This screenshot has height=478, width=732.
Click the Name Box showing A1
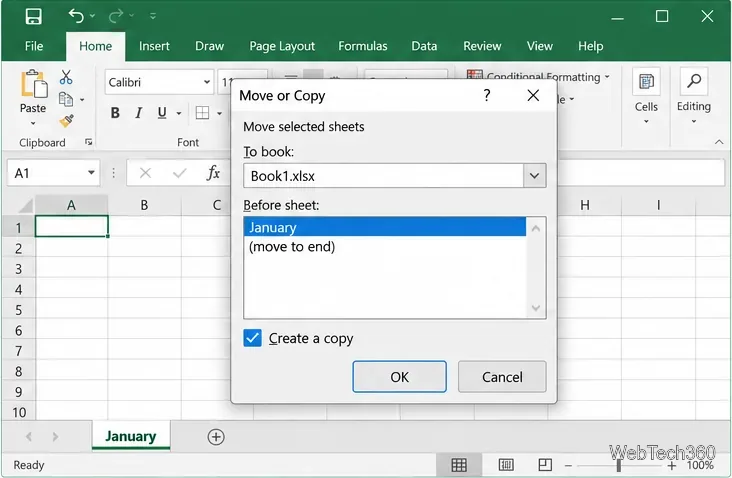point(45,173)
